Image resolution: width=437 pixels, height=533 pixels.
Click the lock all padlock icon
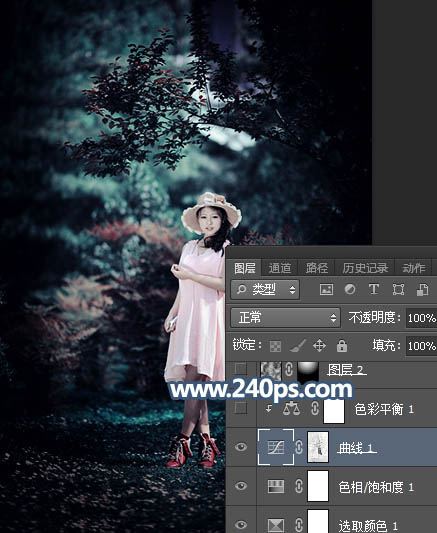[342, 346]
